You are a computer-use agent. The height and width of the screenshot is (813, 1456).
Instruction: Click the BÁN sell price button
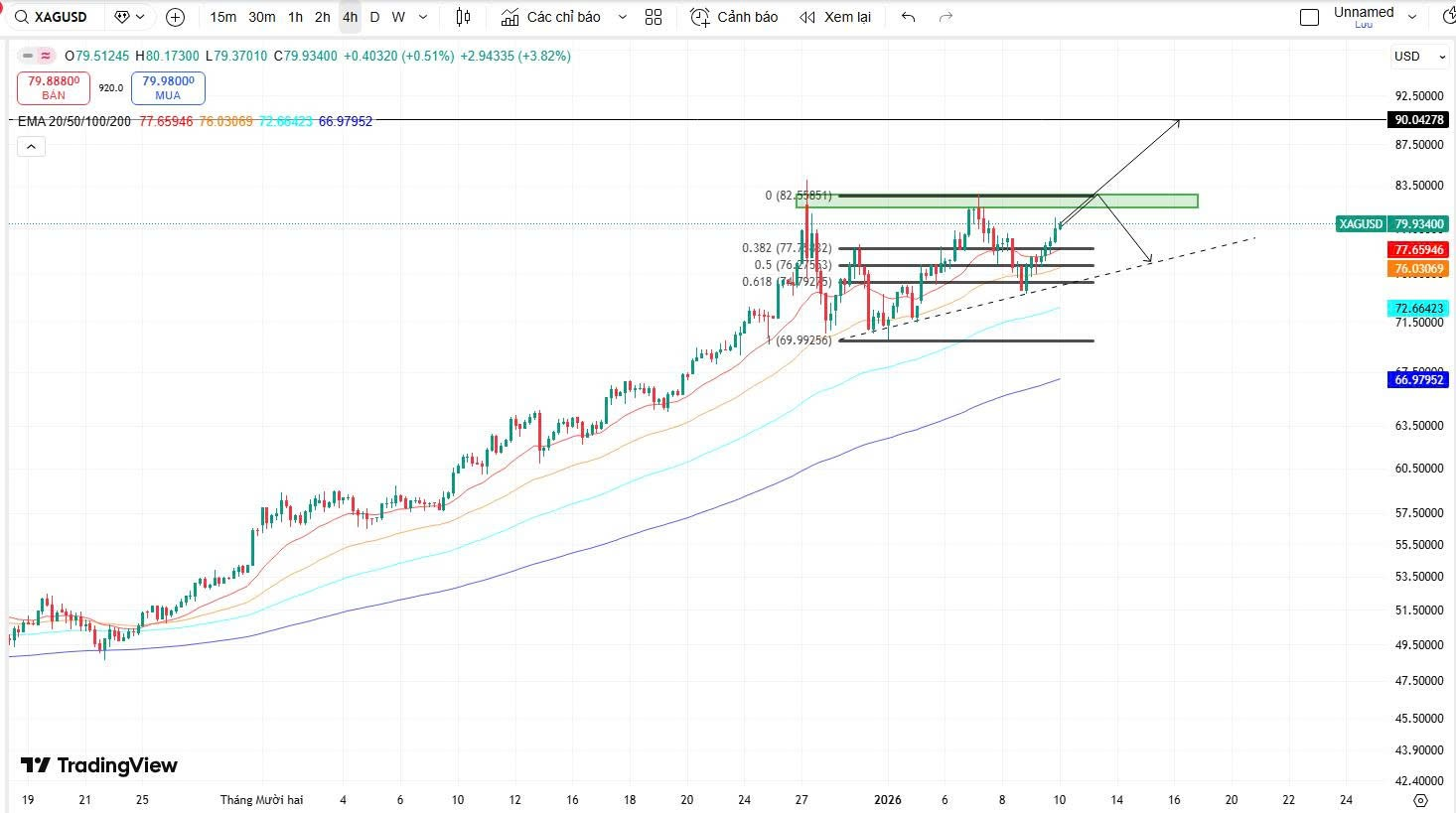[54, 88]
